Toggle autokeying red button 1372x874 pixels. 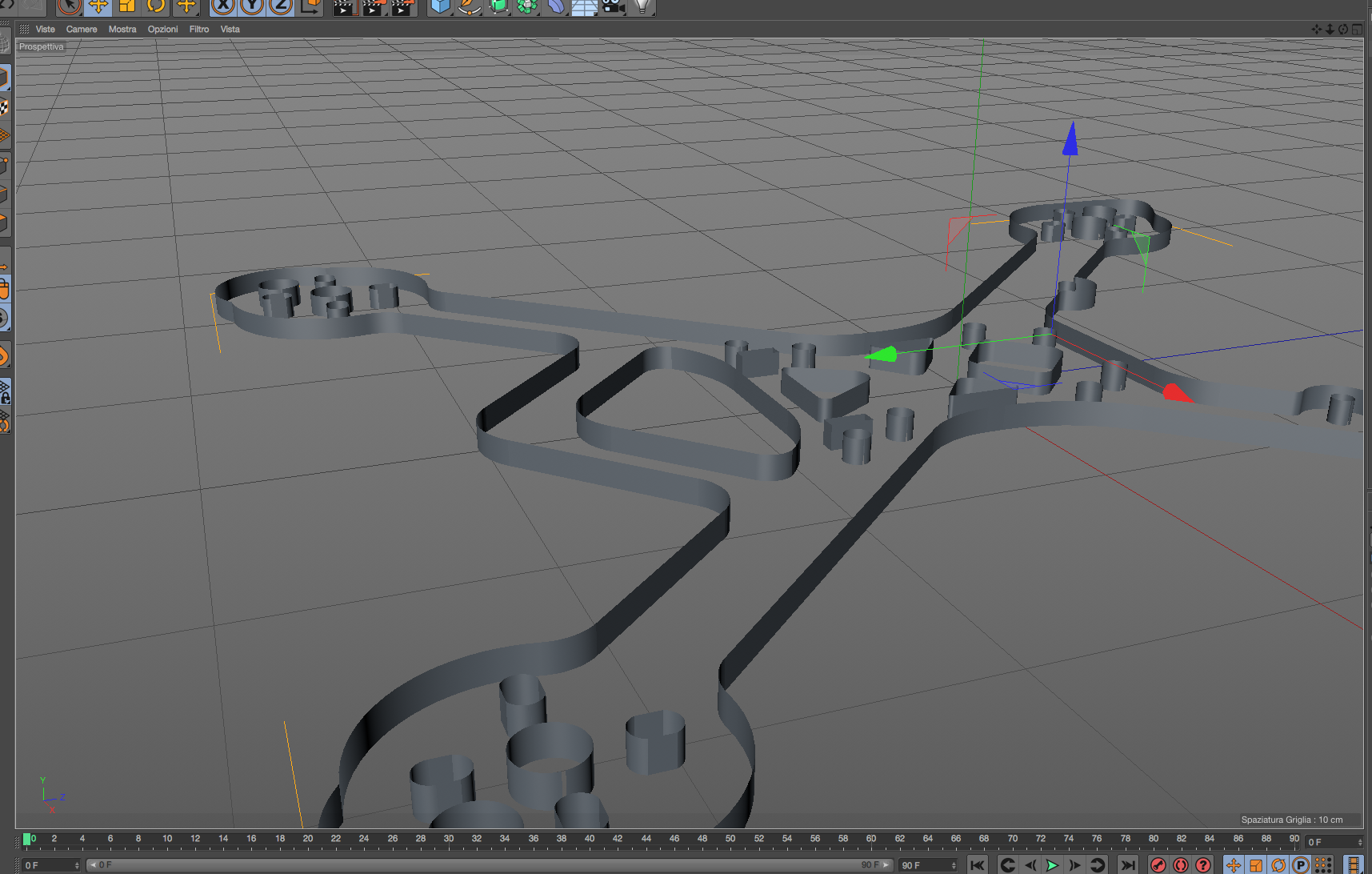coord(1181,865)
